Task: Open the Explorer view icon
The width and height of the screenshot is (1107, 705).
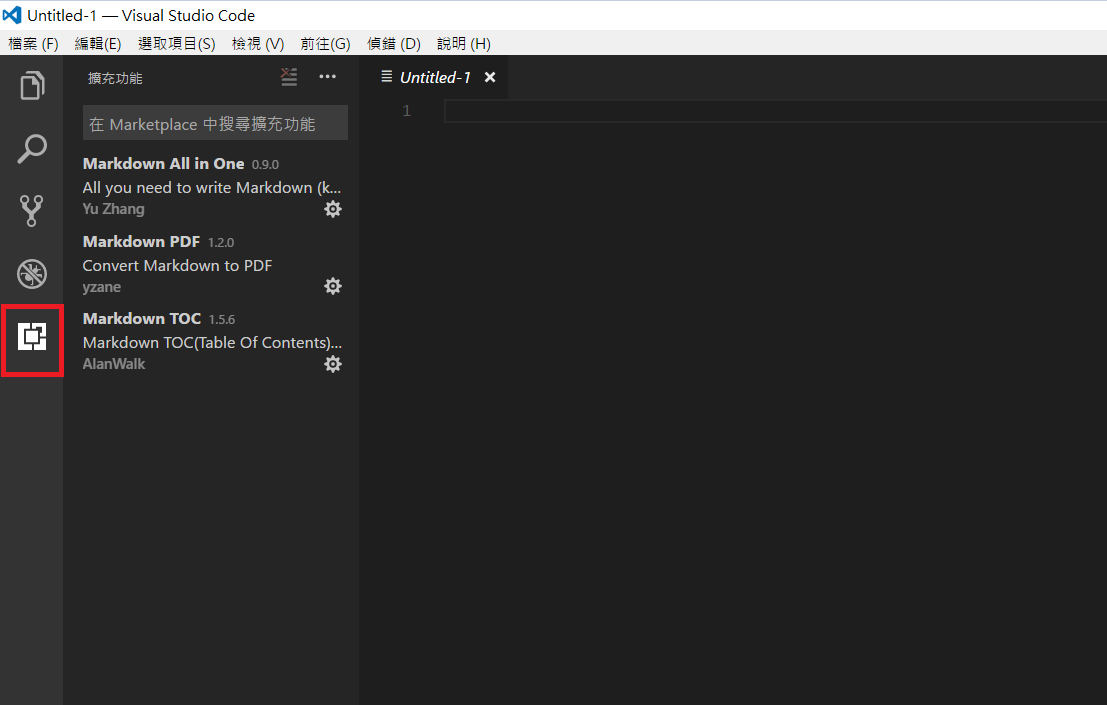Action: coord(31,85)
